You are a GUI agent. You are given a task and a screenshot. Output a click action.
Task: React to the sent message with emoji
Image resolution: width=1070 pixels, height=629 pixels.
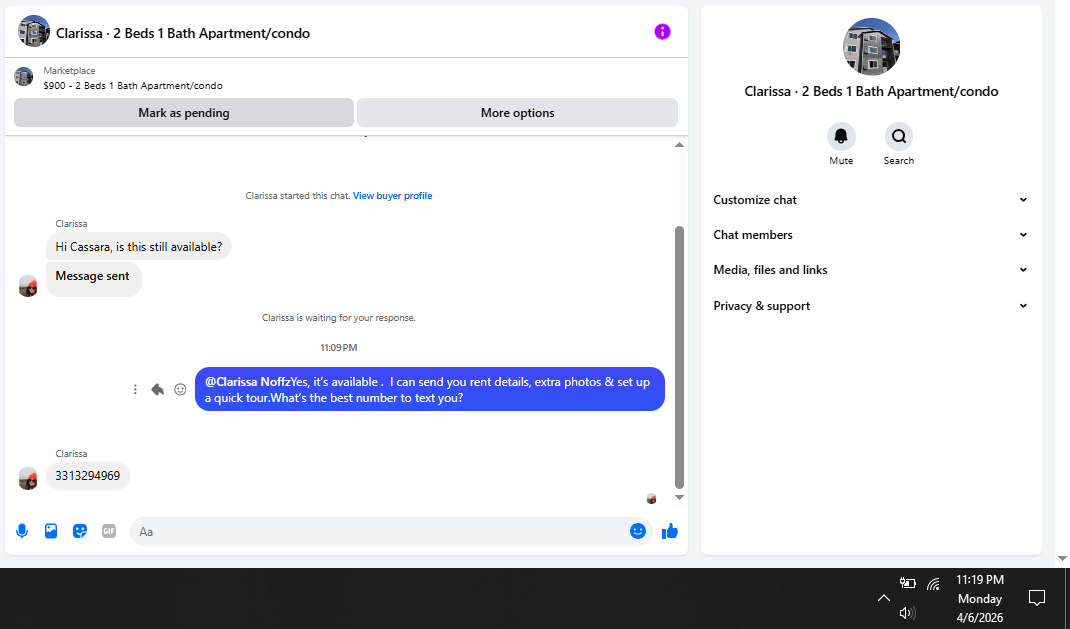[180, 390]
